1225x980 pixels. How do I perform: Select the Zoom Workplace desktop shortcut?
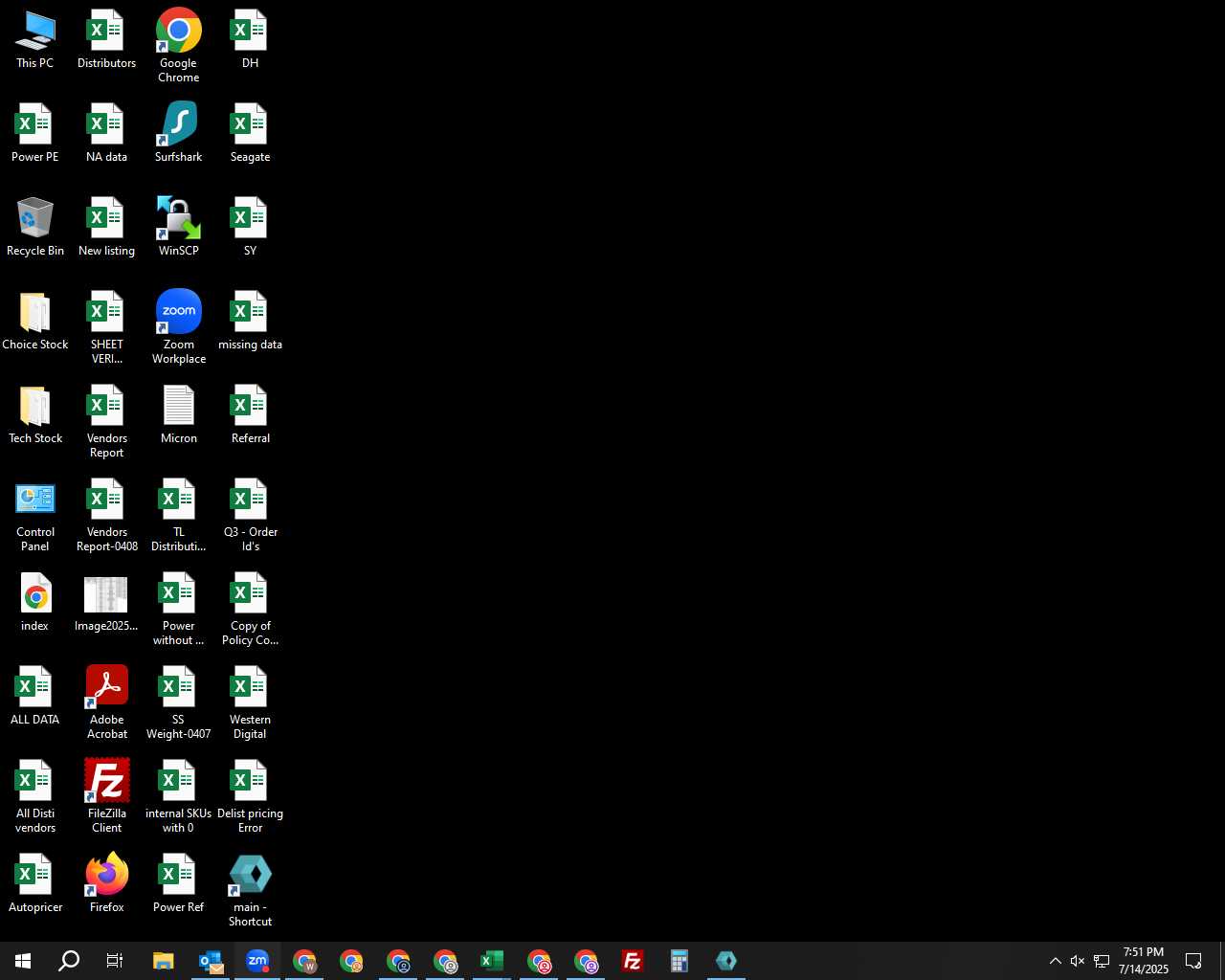pos(179,327)
